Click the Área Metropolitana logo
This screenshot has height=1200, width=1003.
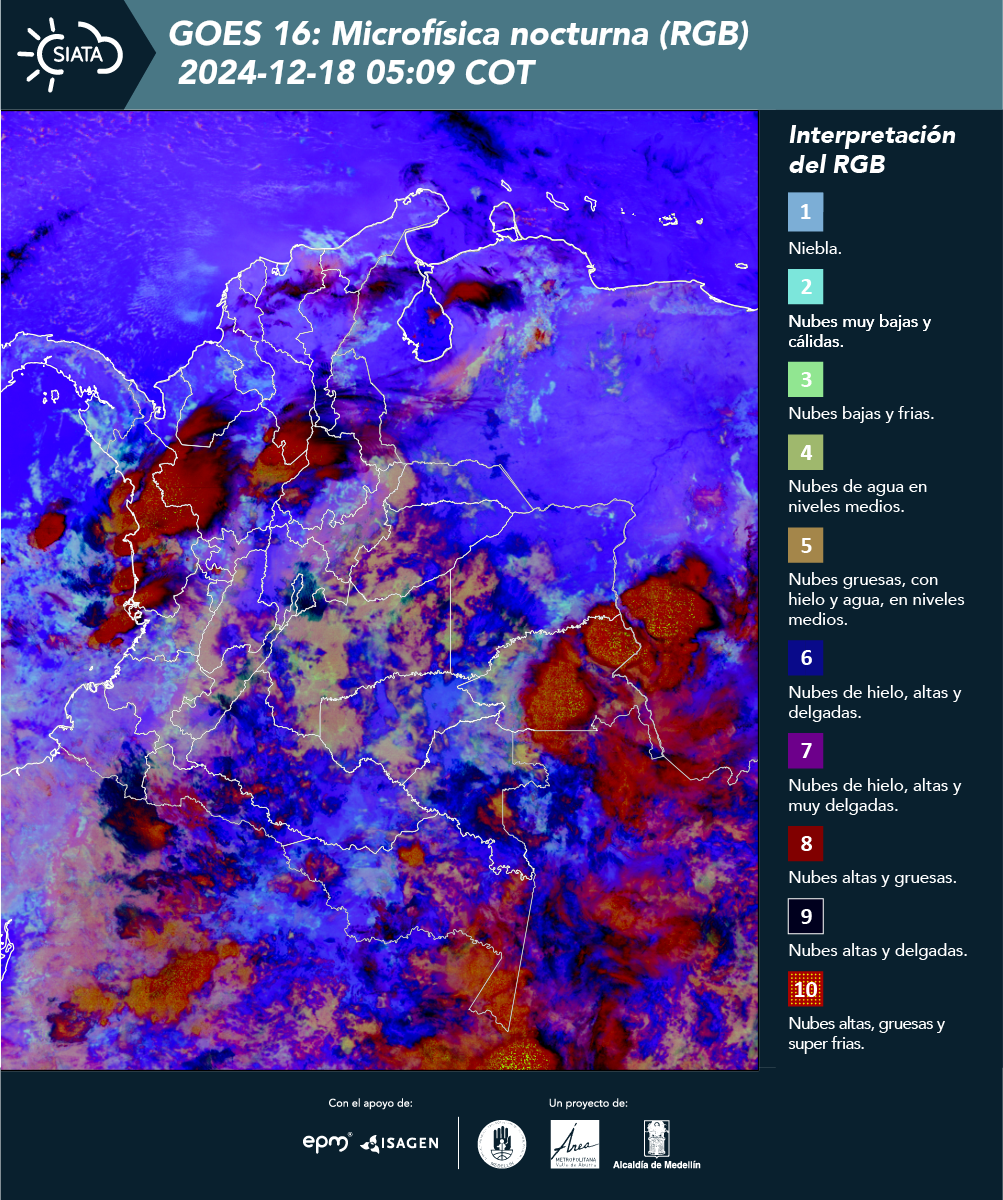[x=575, y=1143]
